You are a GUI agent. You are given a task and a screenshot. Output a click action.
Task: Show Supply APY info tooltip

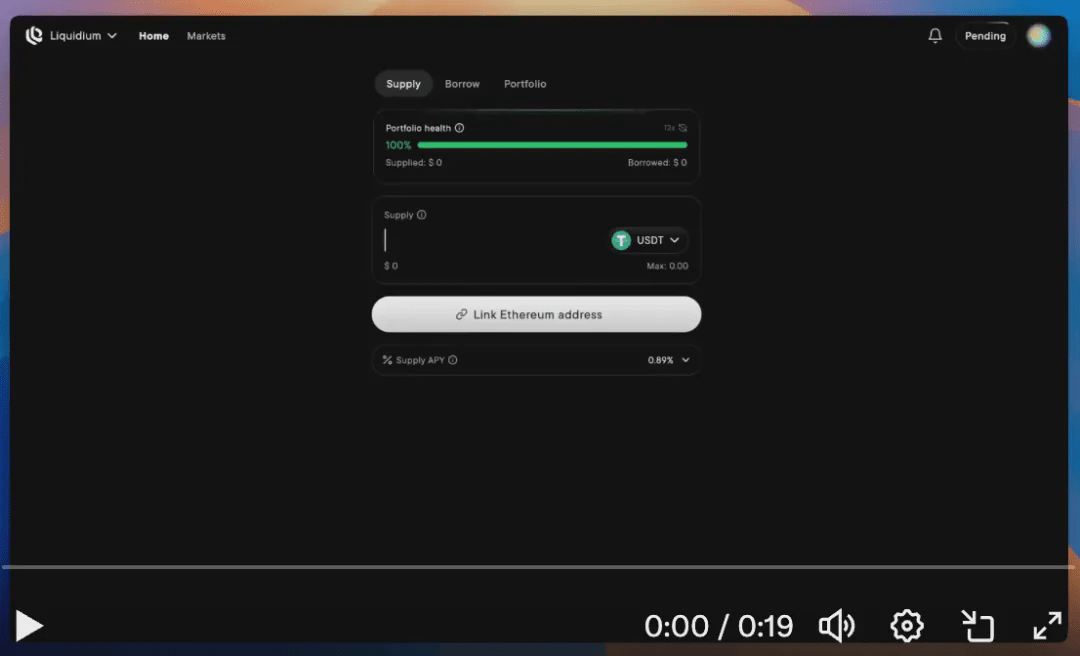[453, 360]
